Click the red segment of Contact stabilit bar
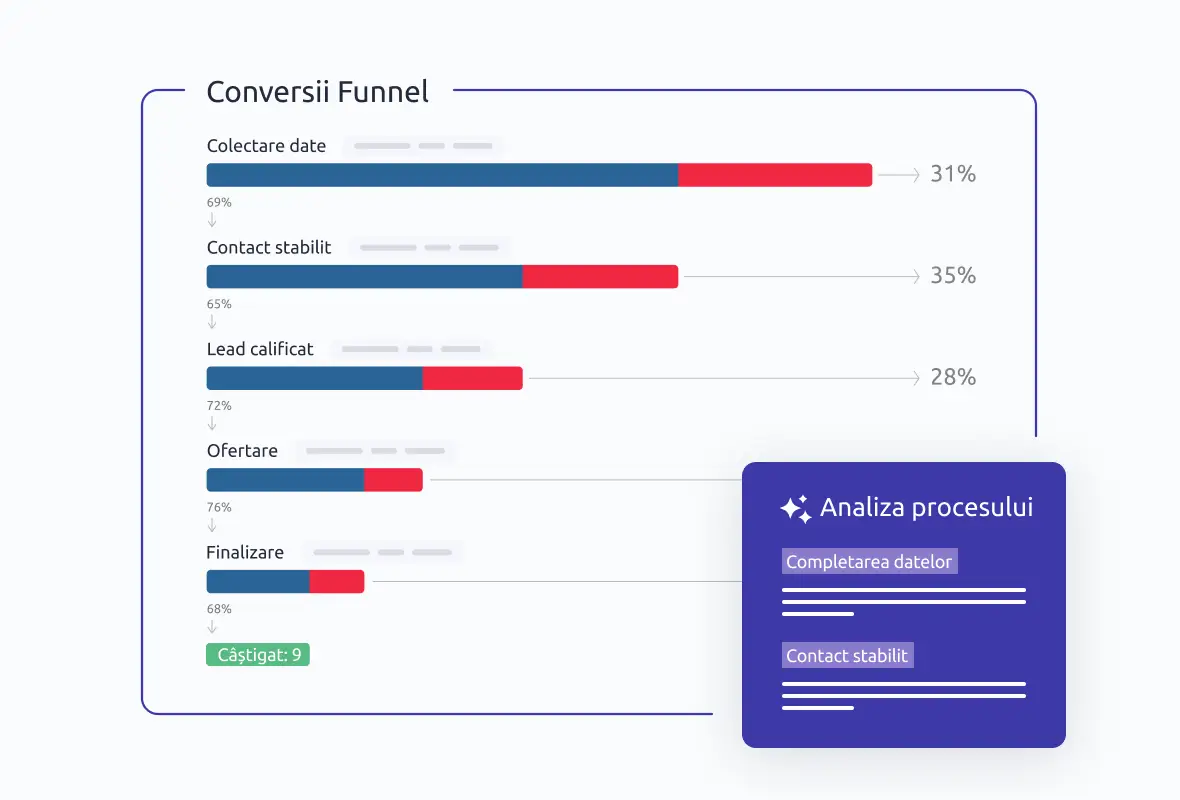This screenshot has height=800, width=1180. (601, 276)
